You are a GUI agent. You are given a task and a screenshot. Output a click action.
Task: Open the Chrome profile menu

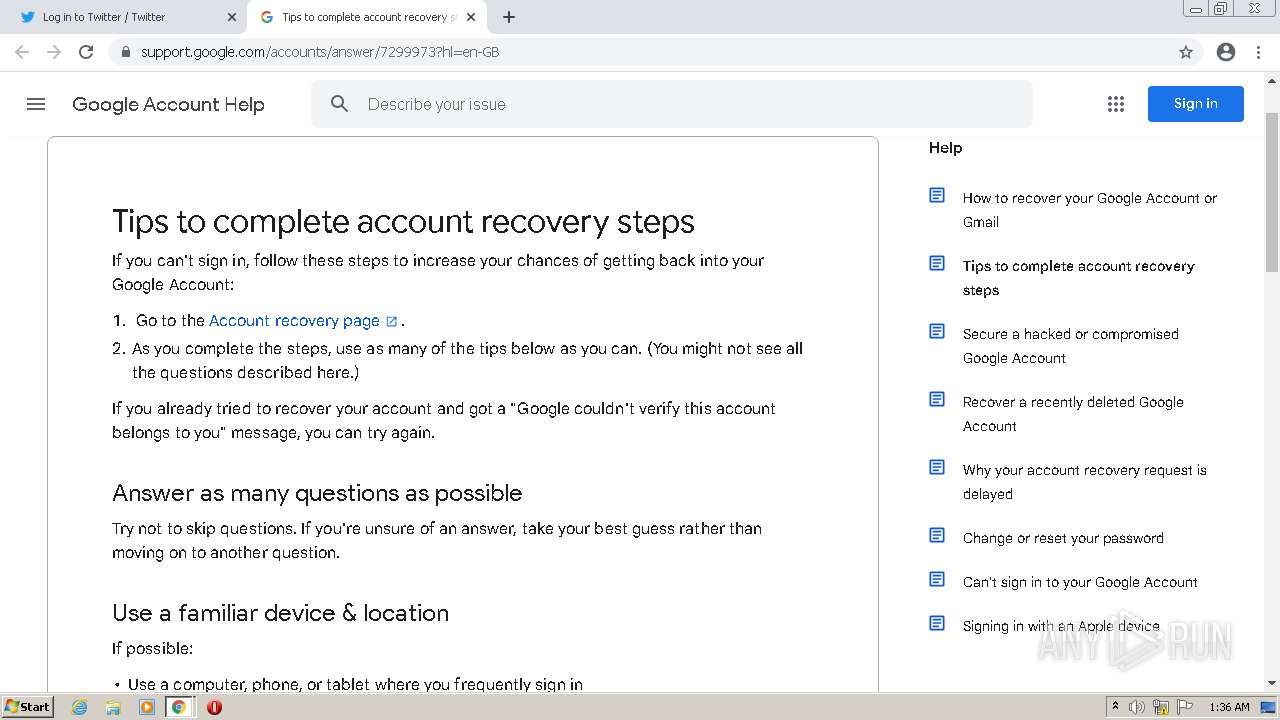(1226, 52)
